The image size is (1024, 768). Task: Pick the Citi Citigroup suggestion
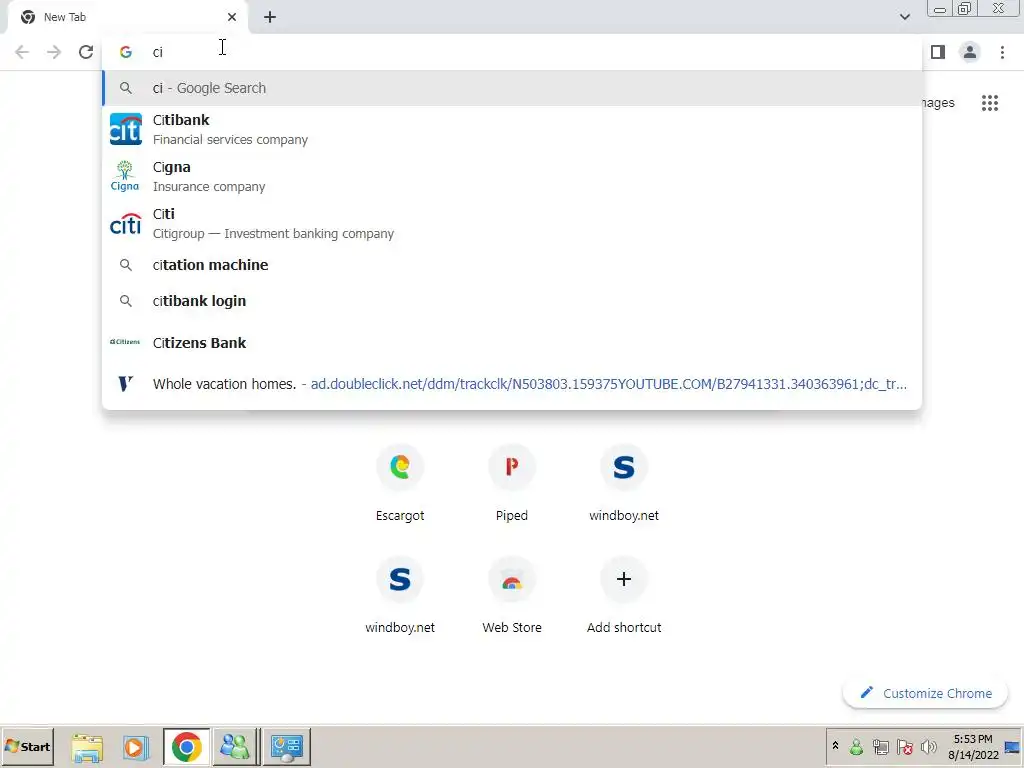click(x=512, y=223)
